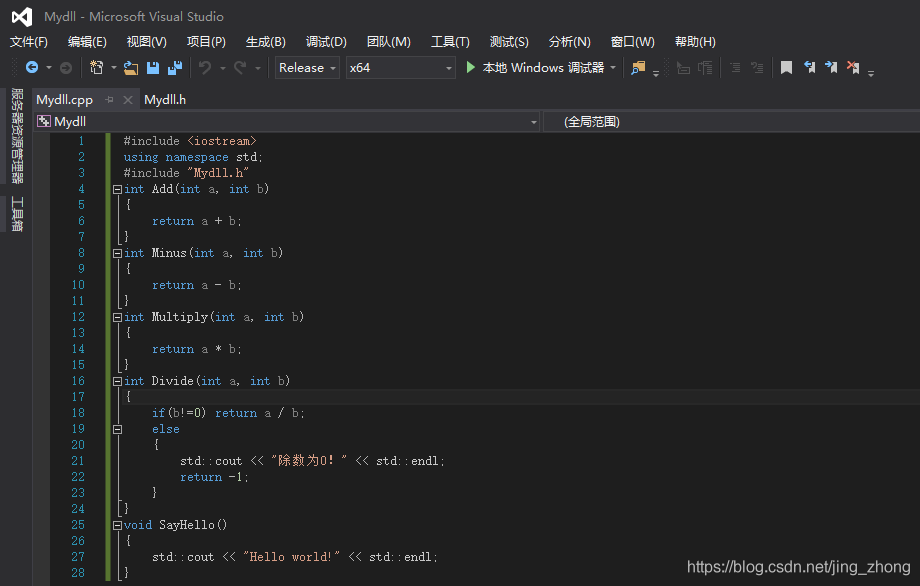Screen dimensions: 920x586
Task: Switch to the Mydll.h tab
Action: pos(165,100)
